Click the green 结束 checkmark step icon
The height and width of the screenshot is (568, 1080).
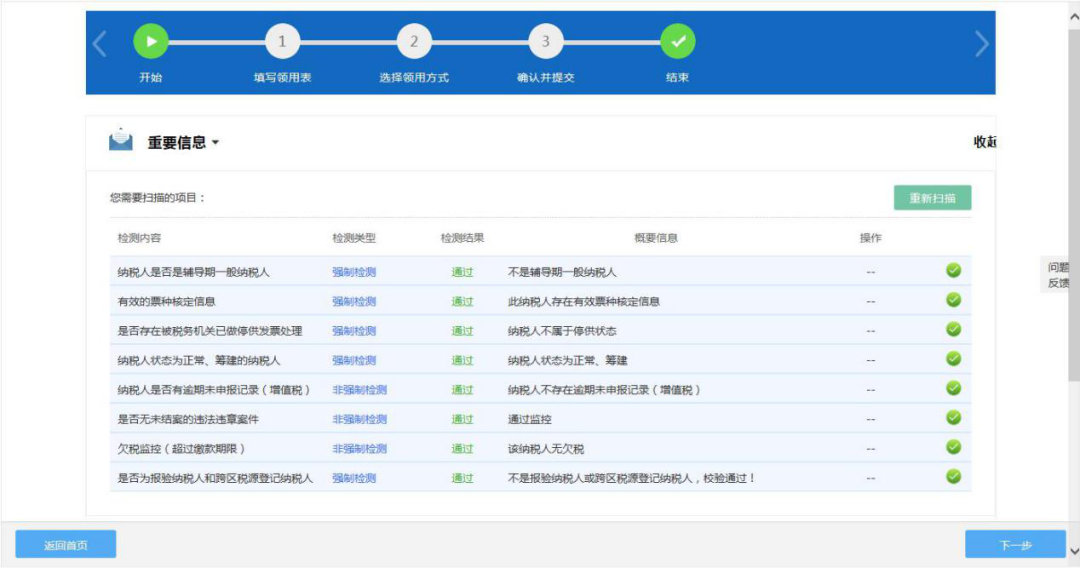coord(678,41)
